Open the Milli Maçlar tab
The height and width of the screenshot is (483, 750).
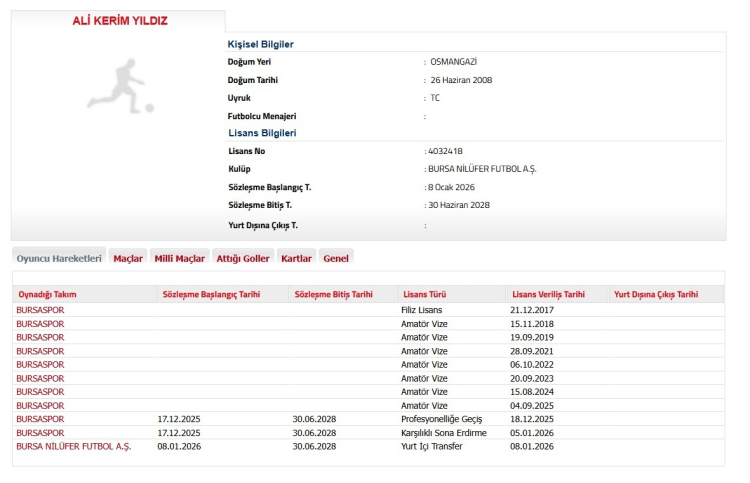pos(179,258)
